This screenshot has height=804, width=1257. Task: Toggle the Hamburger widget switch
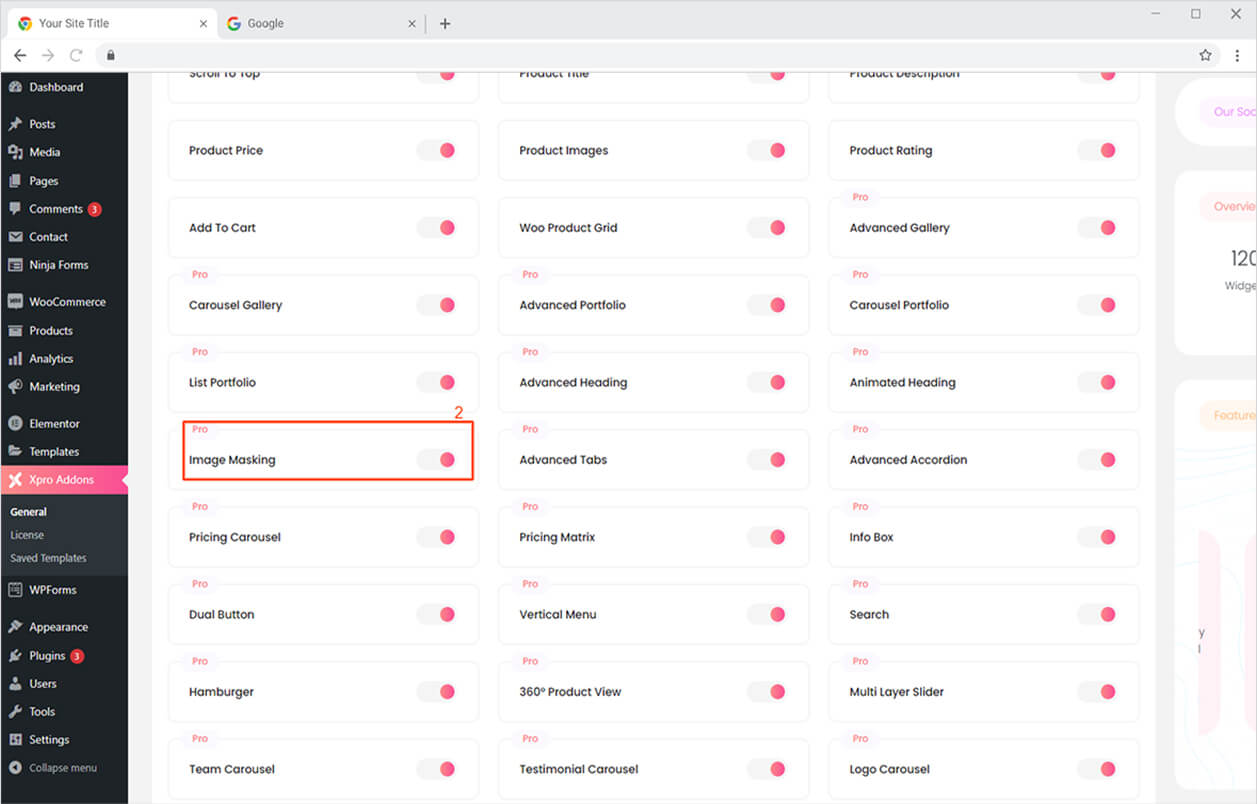(436, 692)
